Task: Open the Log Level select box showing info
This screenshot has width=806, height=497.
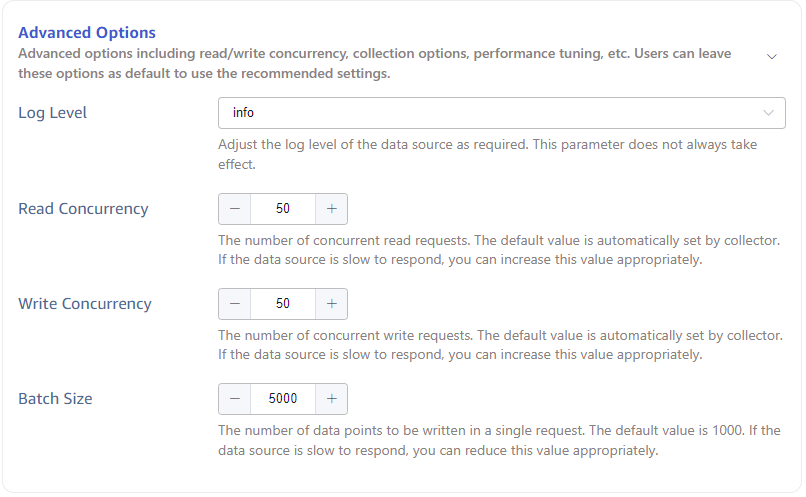Action: point(490,113)
